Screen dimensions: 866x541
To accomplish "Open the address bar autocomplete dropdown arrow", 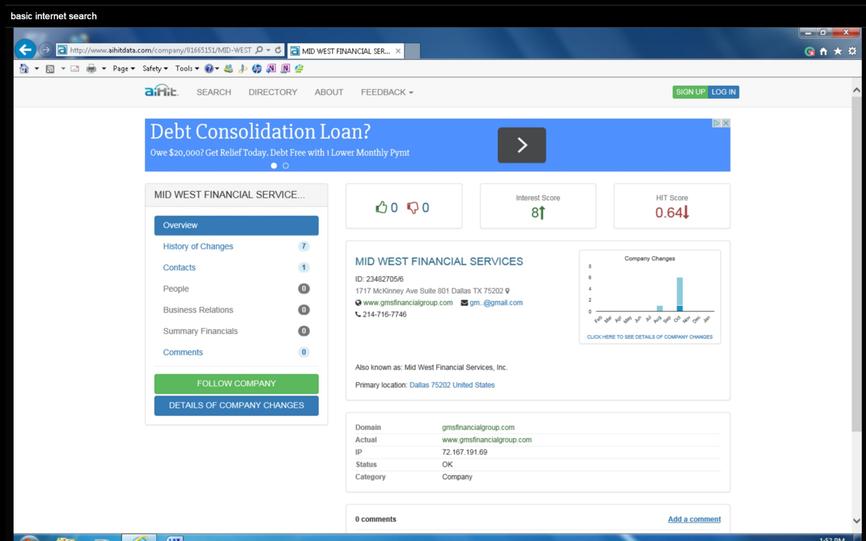I will (268, 50).
